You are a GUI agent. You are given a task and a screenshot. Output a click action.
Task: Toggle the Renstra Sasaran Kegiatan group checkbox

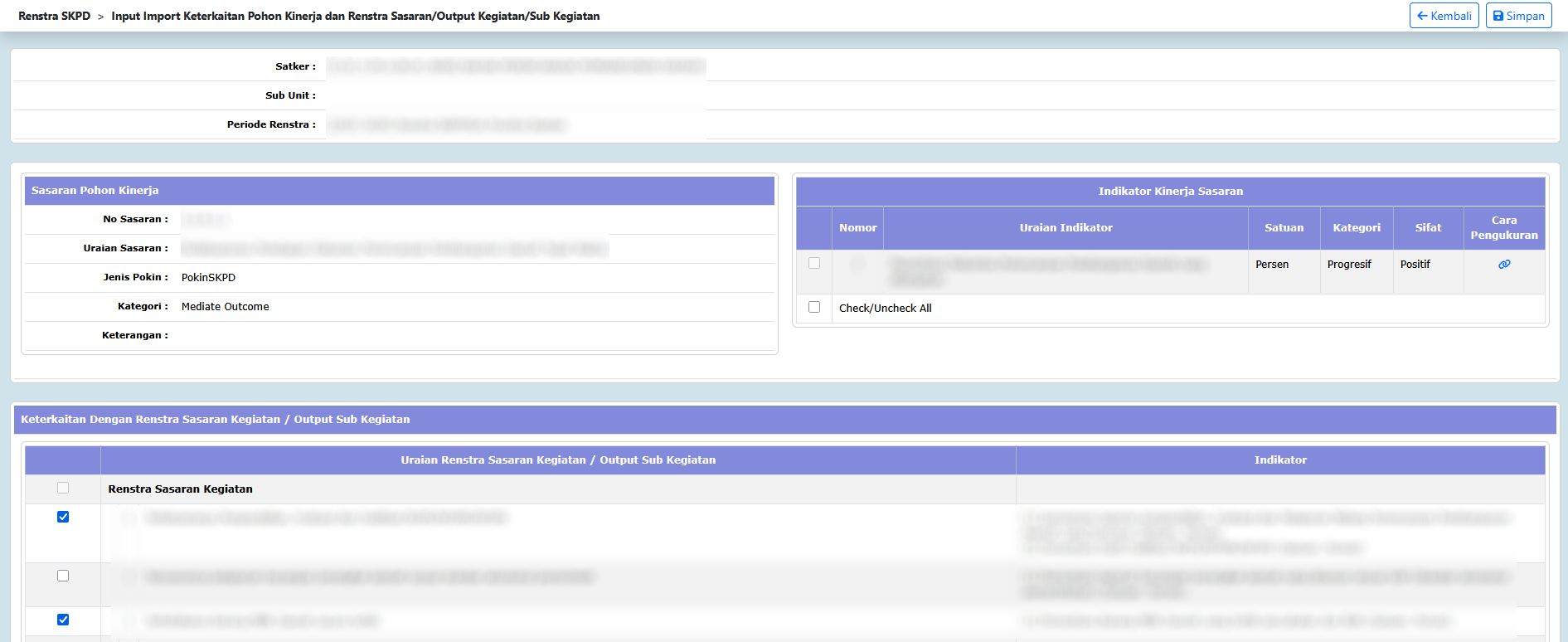click(63, 488)
